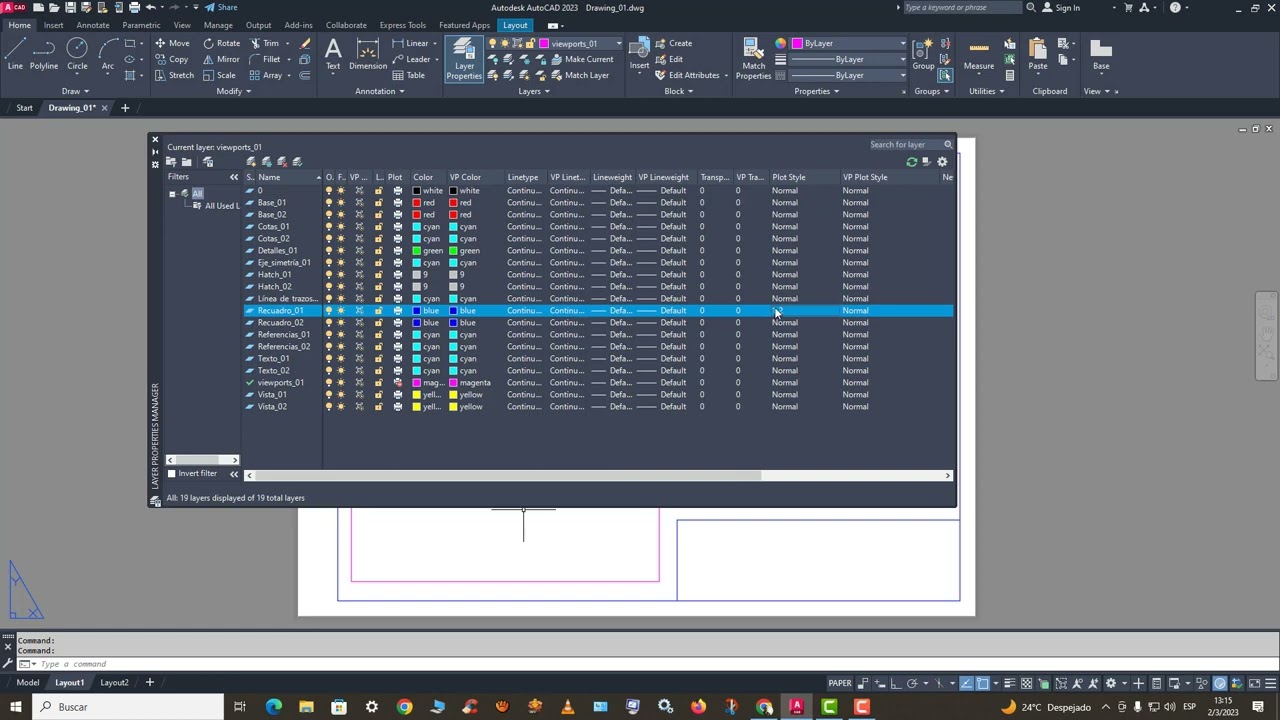The width and height of the screenshot is (1280, 720).
Task: Delete selected layer in Layer Manager
Action: tap(282, 162)
